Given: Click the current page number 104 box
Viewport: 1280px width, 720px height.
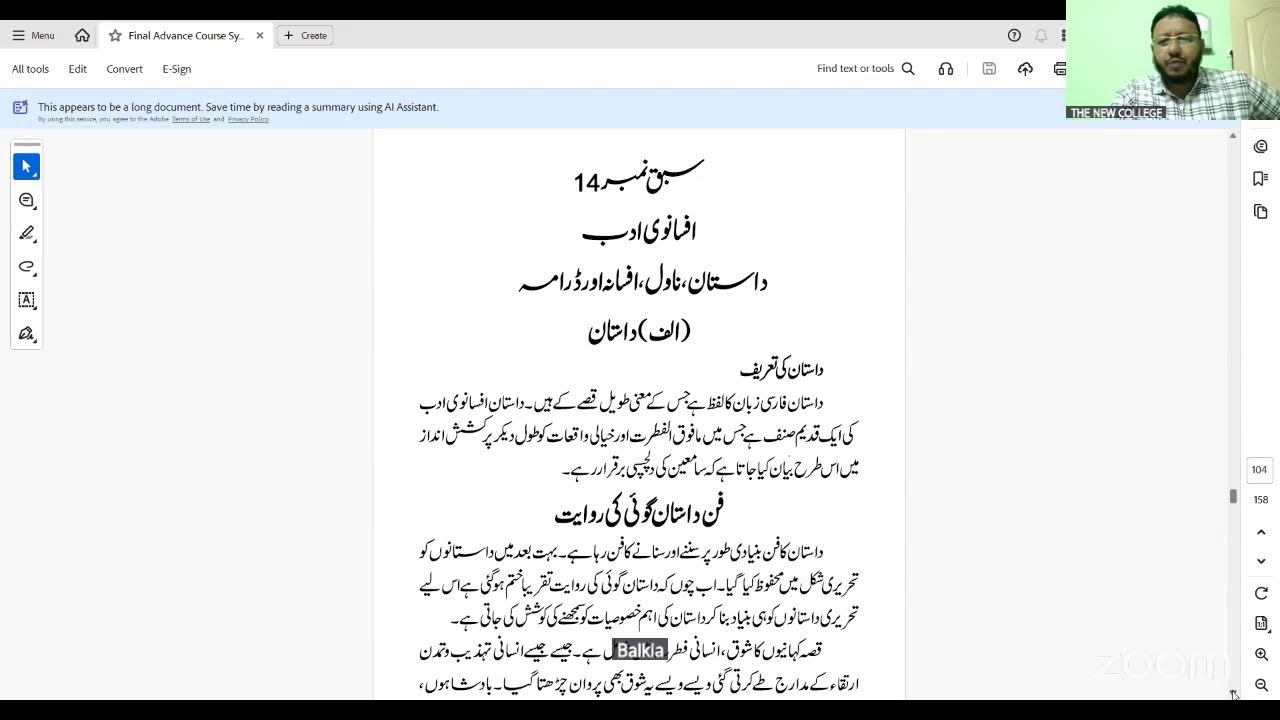Looking at the screenshot, I should click(x=1260, y=469).
